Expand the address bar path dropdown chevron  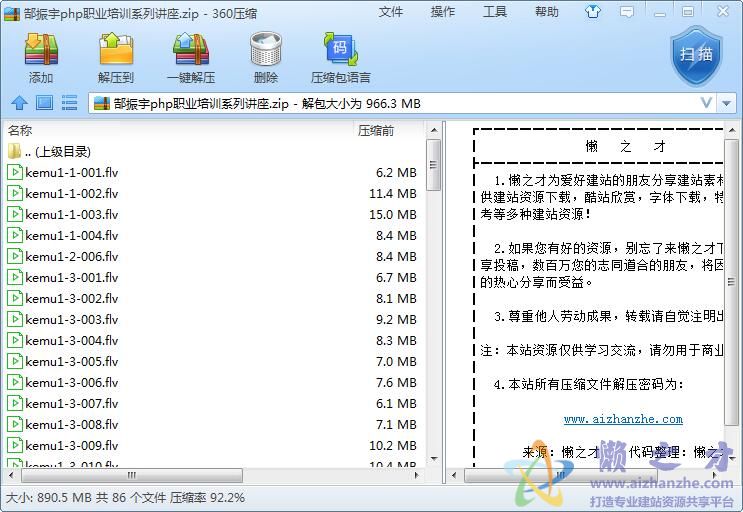point(706,103)
